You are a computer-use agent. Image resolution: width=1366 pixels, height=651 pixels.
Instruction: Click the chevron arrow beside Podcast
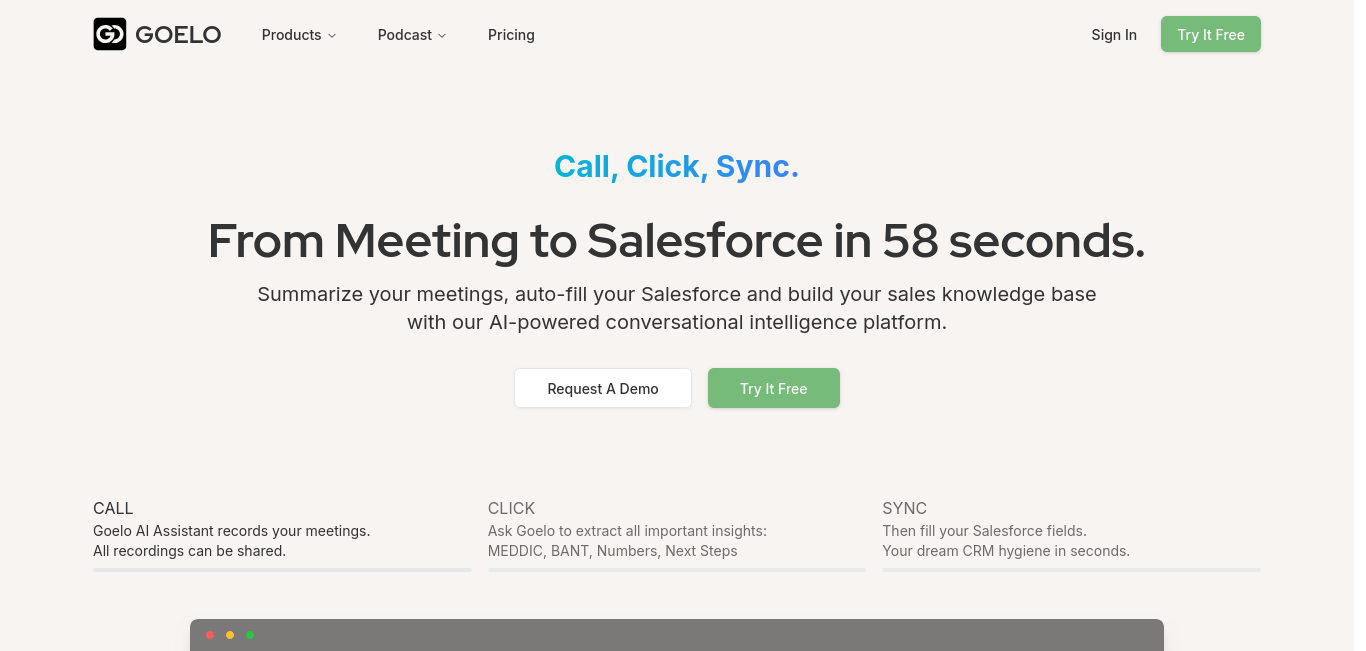click(x=442, y=36)
